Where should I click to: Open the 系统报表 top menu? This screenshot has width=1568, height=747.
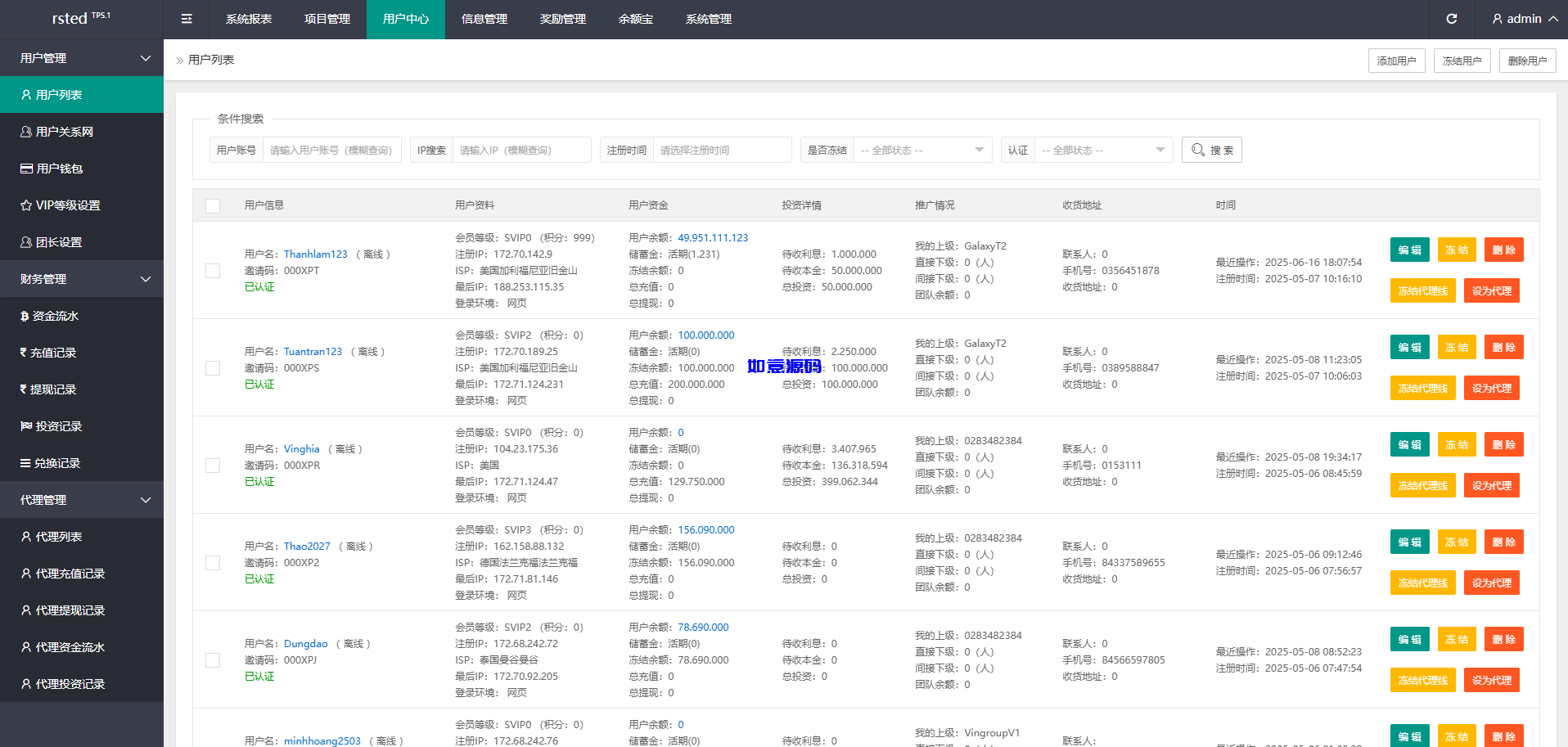pos(249,19)
